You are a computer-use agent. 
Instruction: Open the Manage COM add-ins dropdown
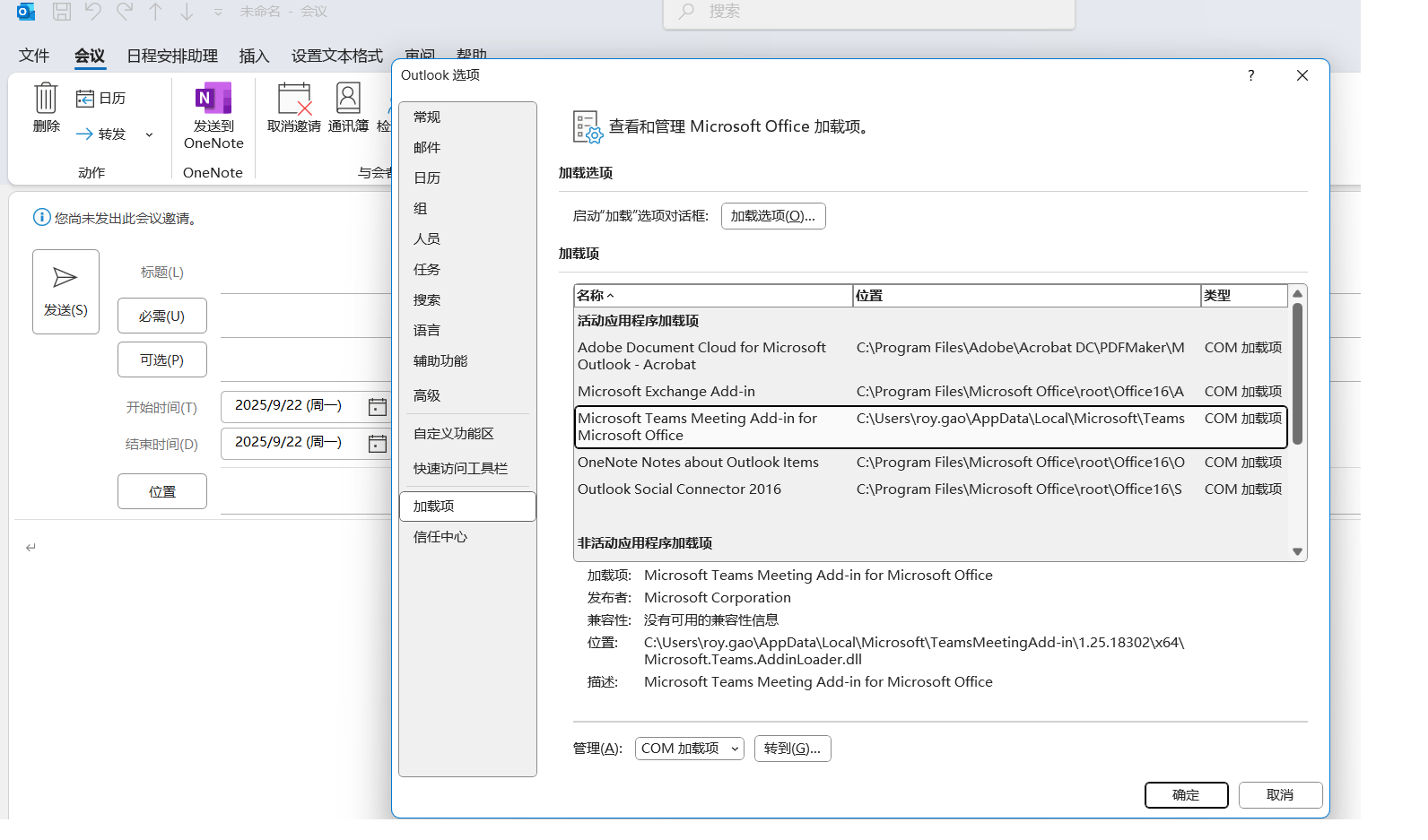coord(689,749)
